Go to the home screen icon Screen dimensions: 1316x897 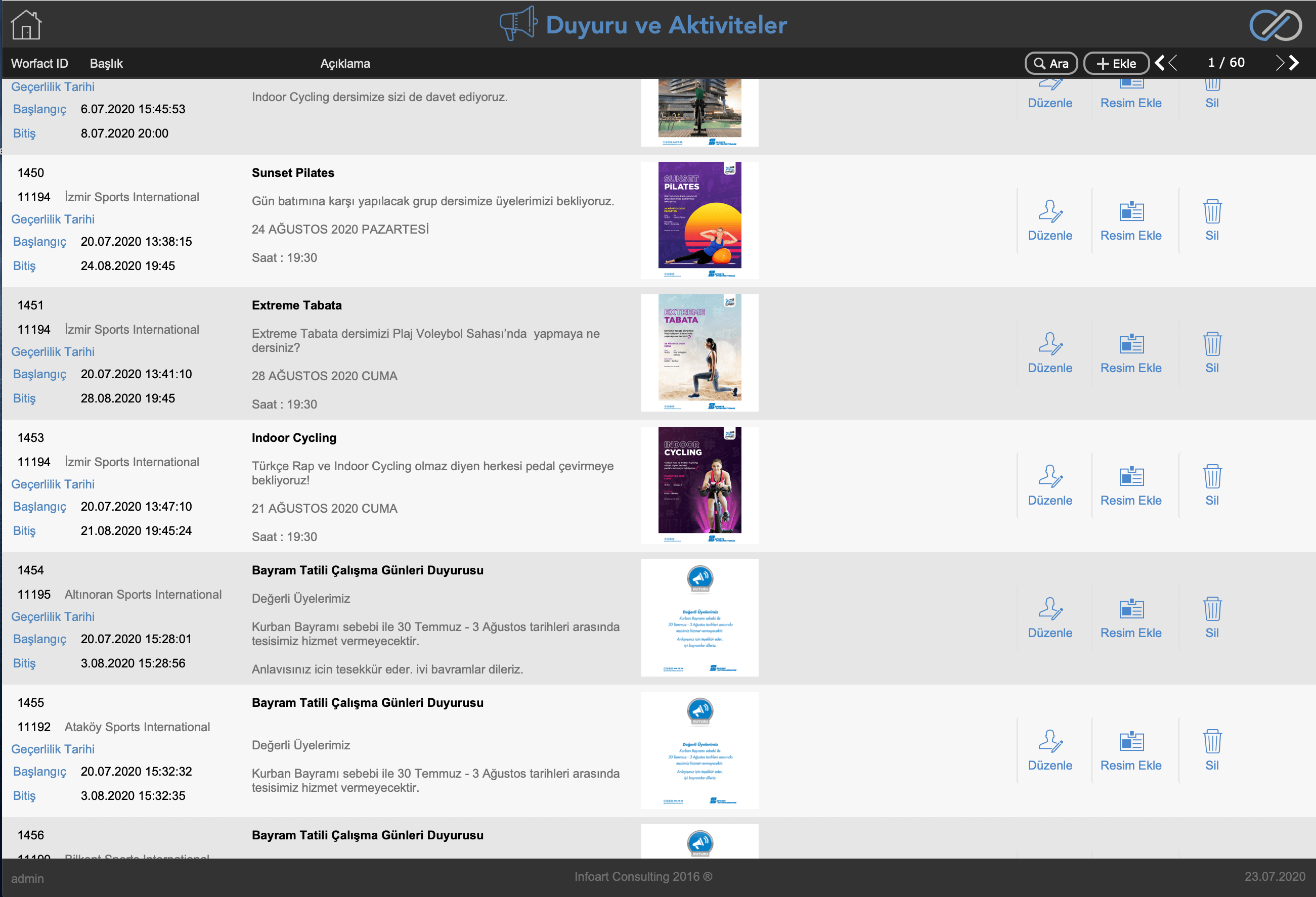[26, 25]
